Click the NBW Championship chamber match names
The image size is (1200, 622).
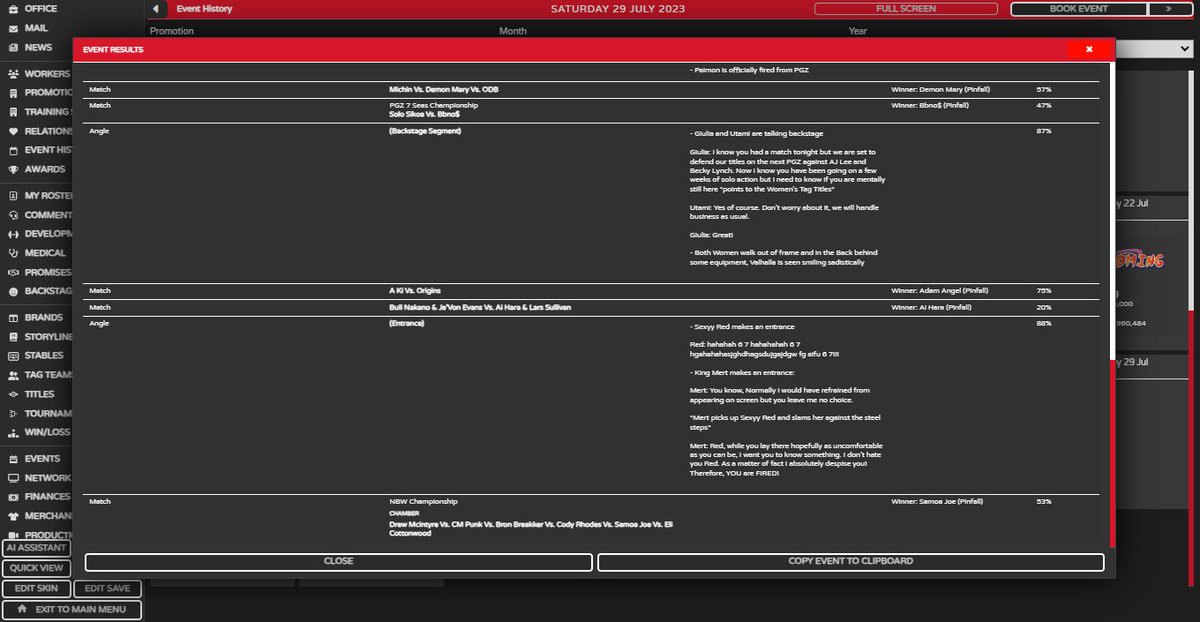tap(531, 529)
